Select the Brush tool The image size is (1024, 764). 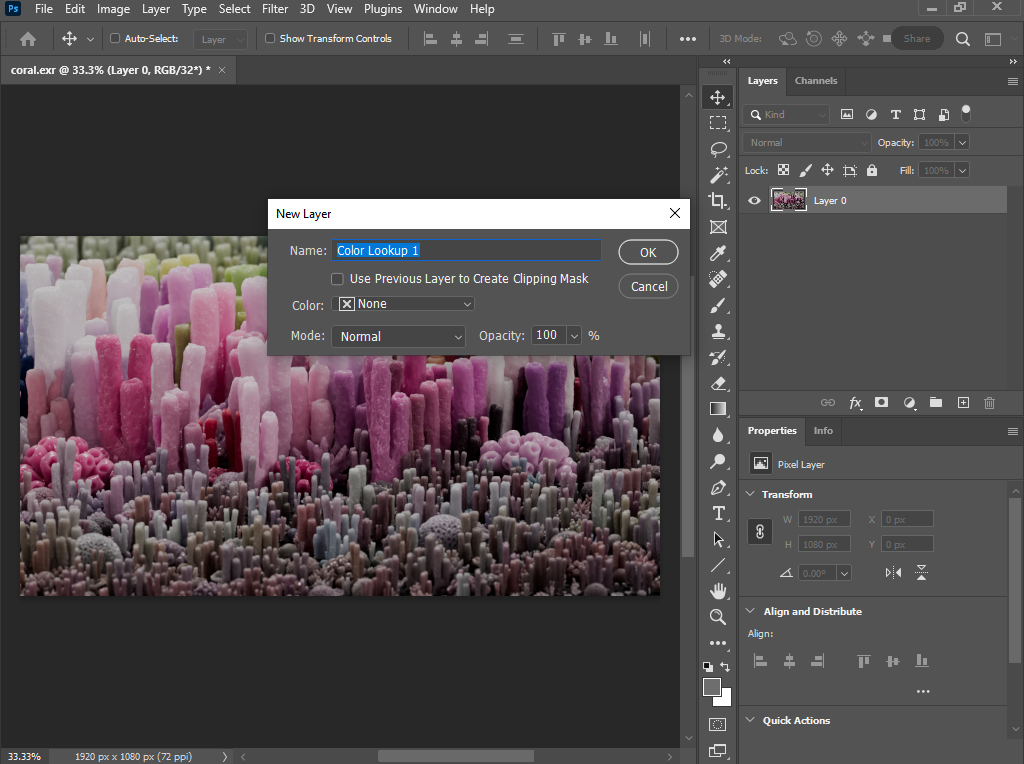[718, 305]
